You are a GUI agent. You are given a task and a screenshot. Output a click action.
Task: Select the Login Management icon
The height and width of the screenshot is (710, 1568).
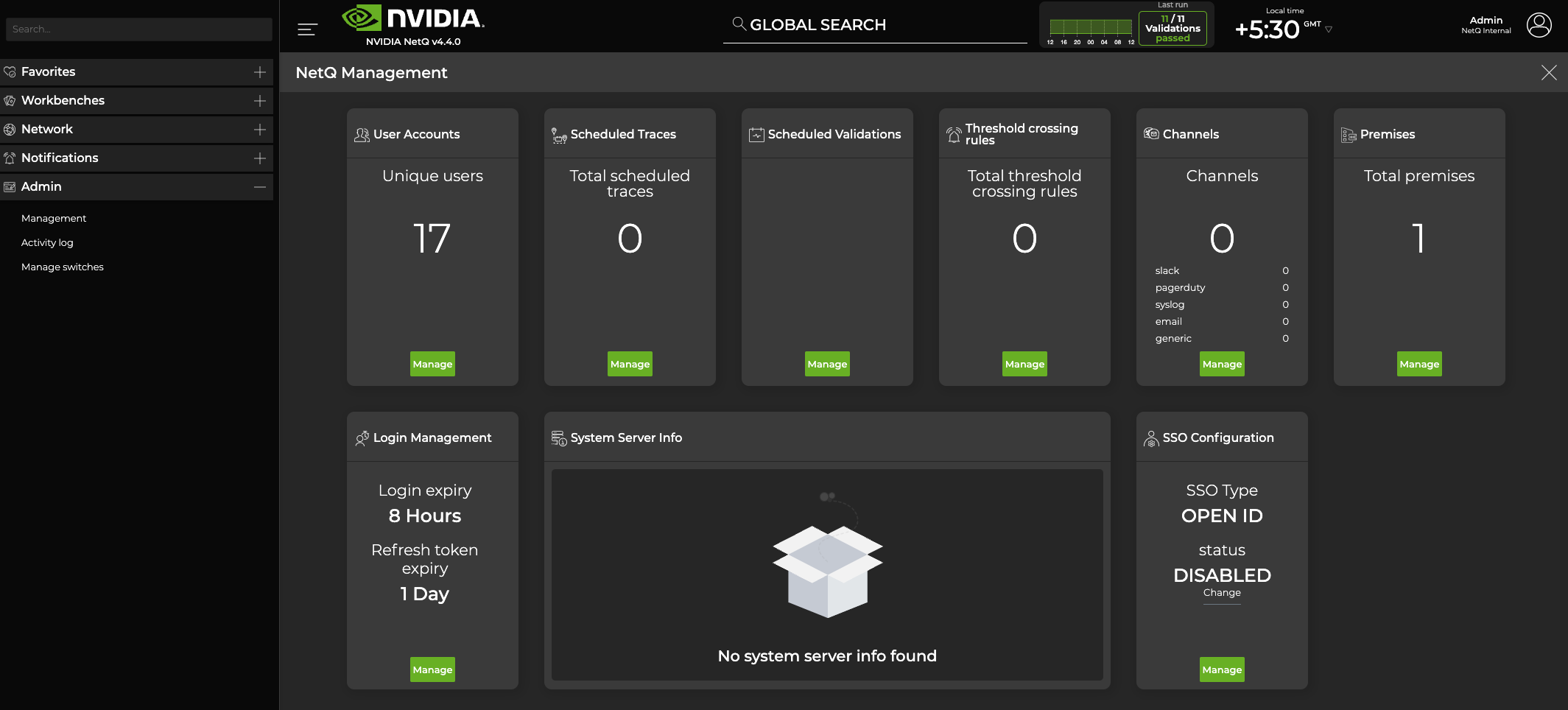pyautogui.click(x=362, y=437)
